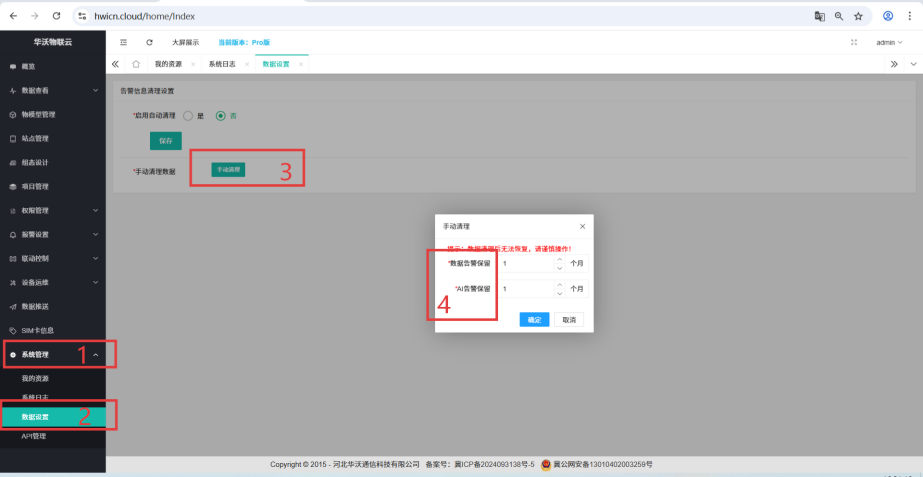Select 否 for 启用自动清理
The height and width of the screenshot is (477, 923).
(221, 115)
